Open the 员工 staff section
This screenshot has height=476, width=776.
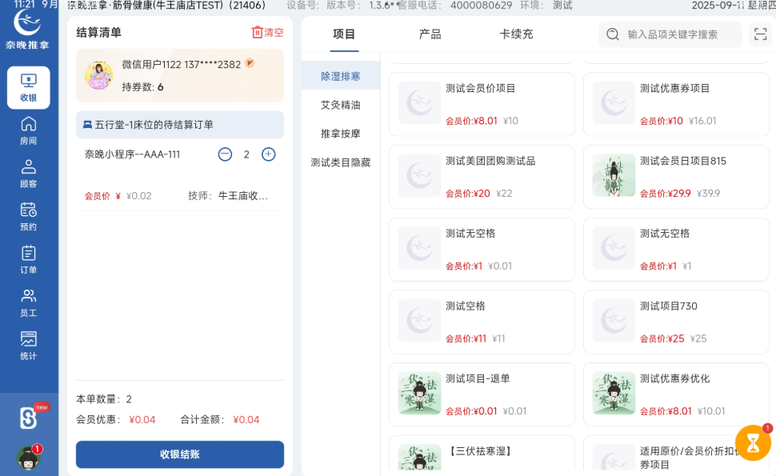[x=28, y=302]
